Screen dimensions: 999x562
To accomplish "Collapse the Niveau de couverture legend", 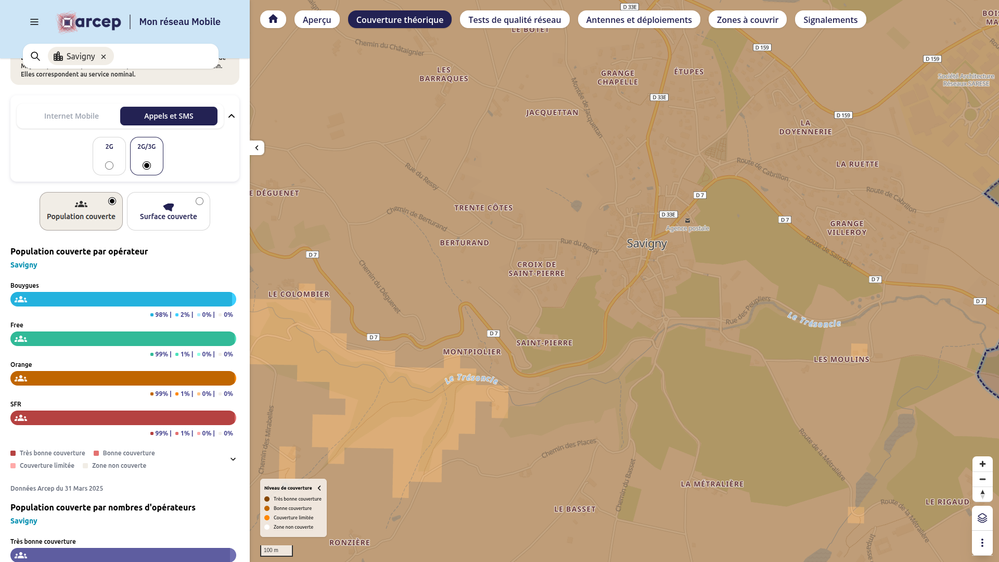I will pyautogui.click(x=319, y=488).
